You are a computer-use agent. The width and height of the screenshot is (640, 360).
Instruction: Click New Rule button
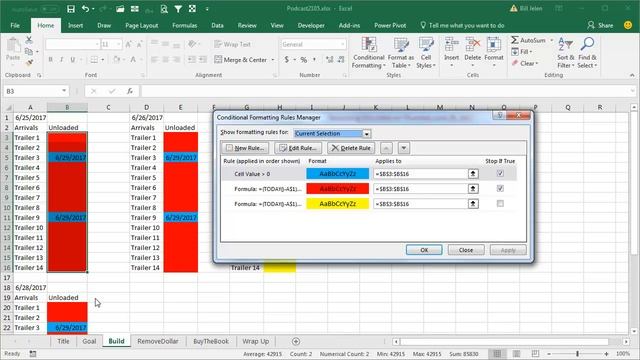245,148
